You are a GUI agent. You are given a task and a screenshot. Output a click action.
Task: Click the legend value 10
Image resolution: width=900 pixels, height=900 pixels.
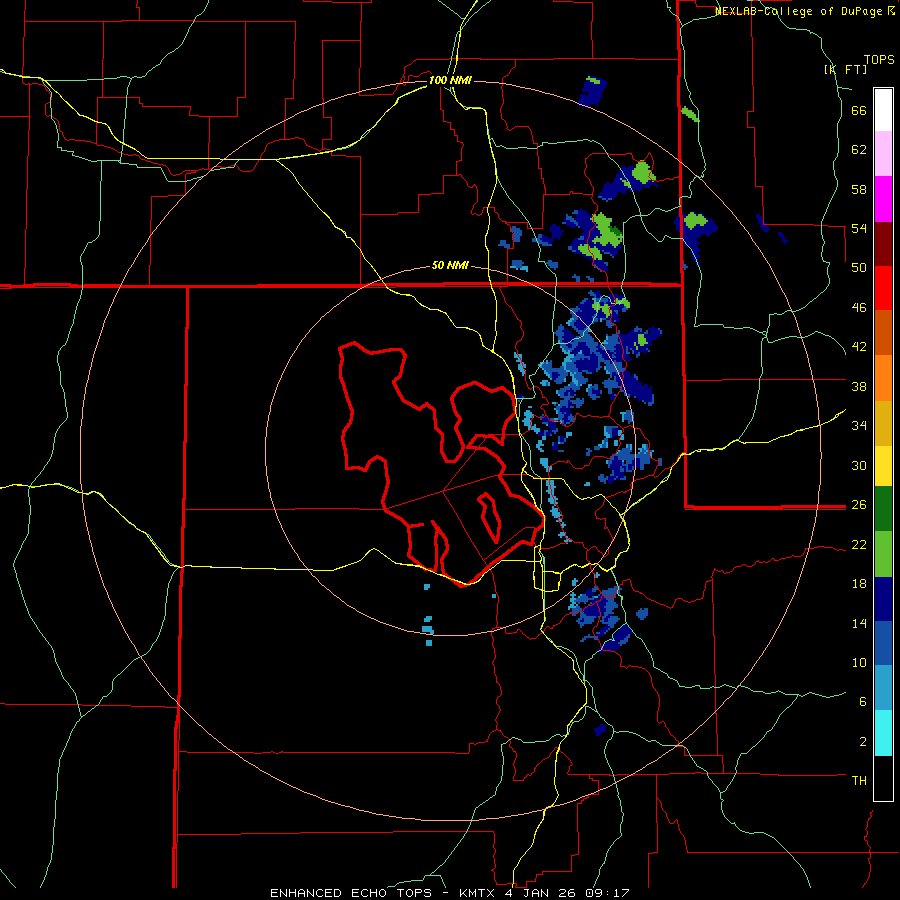pyautogui.click(x=859, y=662)
